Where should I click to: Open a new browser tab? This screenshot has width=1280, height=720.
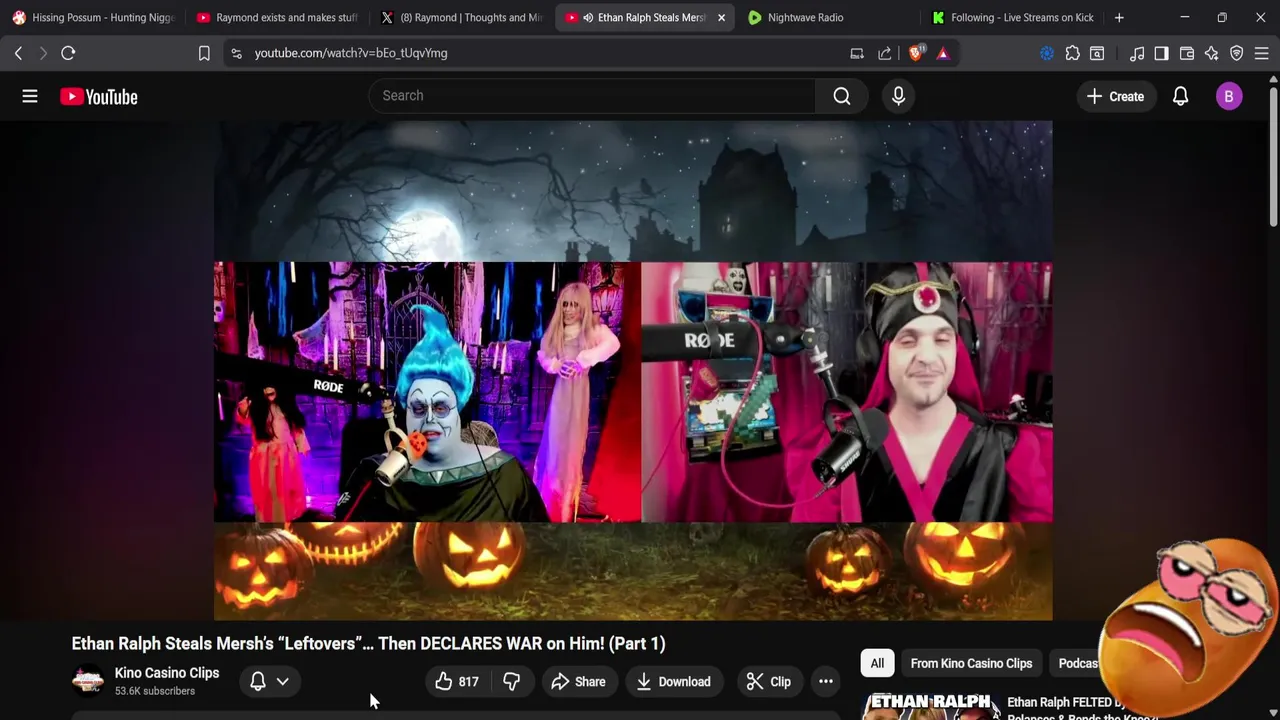point(1119,17)
